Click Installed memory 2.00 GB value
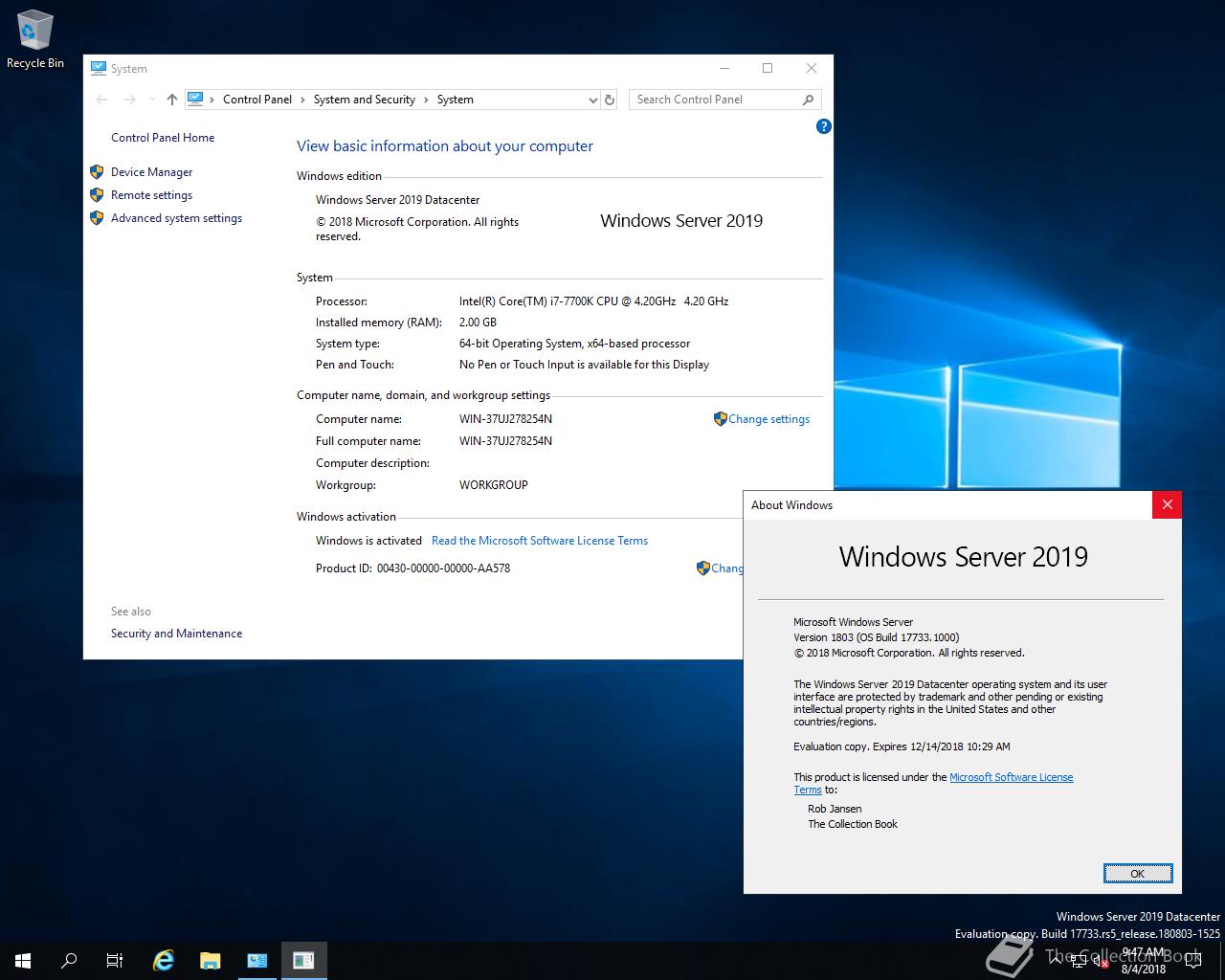The image size is (1225, 980). (x=478, y=323)
